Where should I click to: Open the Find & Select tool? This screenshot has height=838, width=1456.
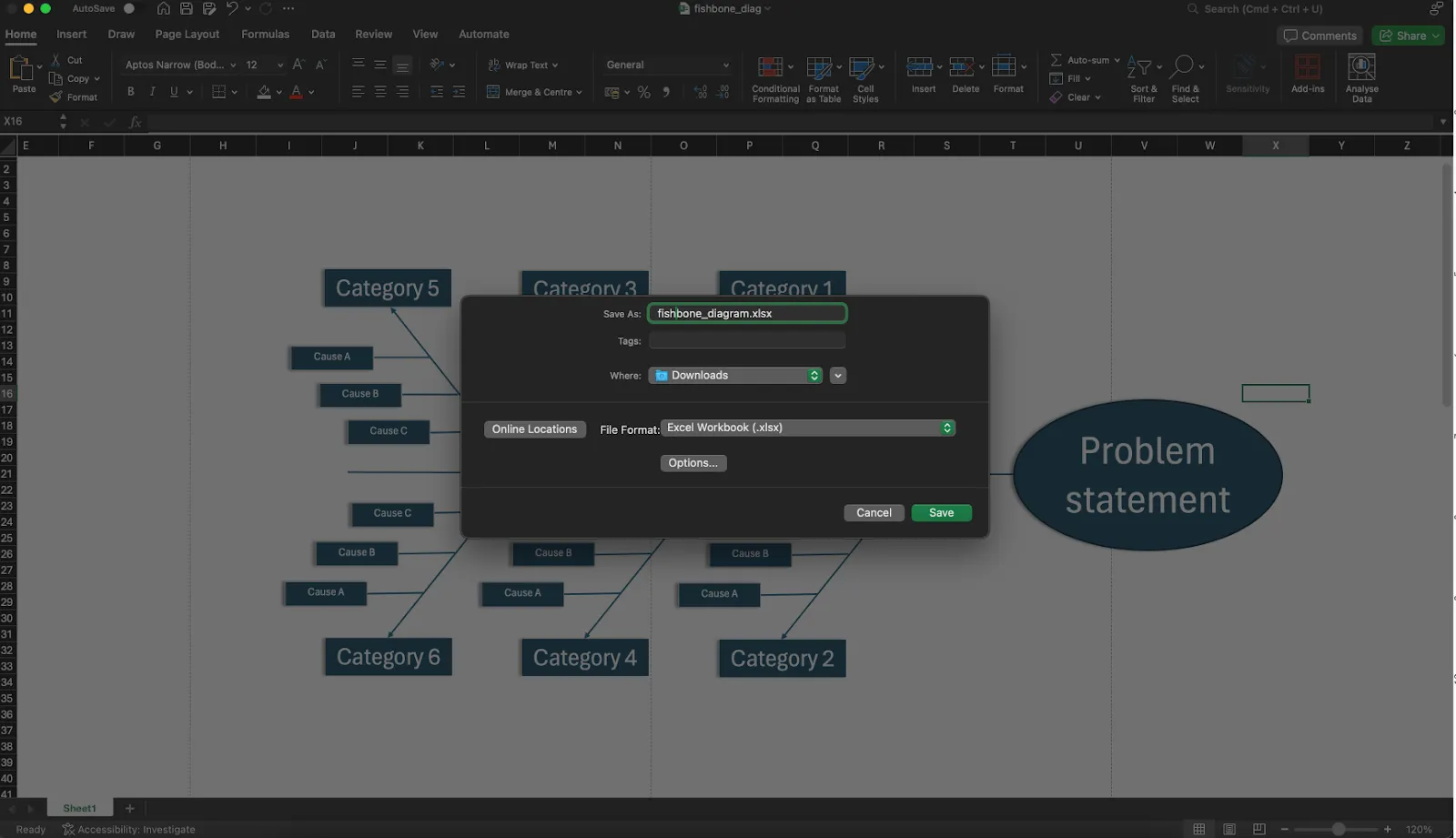1181,66
